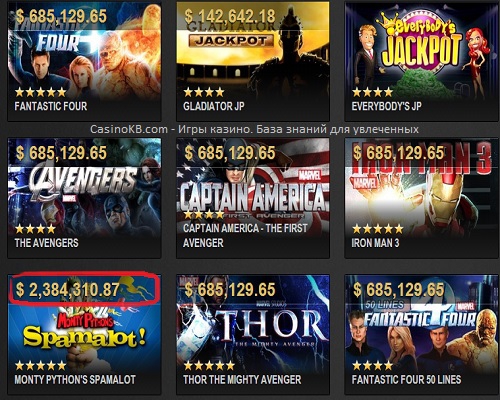This screenshot has width=500, height=400.
Task: Open the Iron Man 3 game artwork
Action: pos(419,188)
